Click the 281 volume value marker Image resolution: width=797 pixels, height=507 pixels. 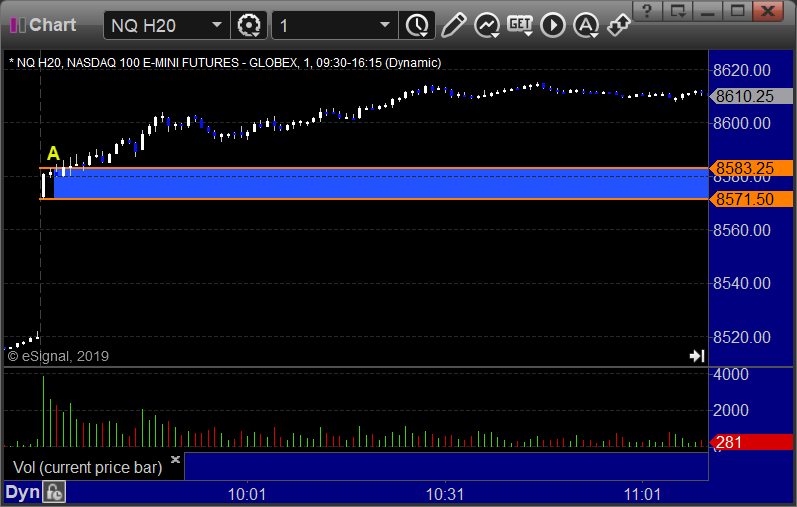[751, 442]
